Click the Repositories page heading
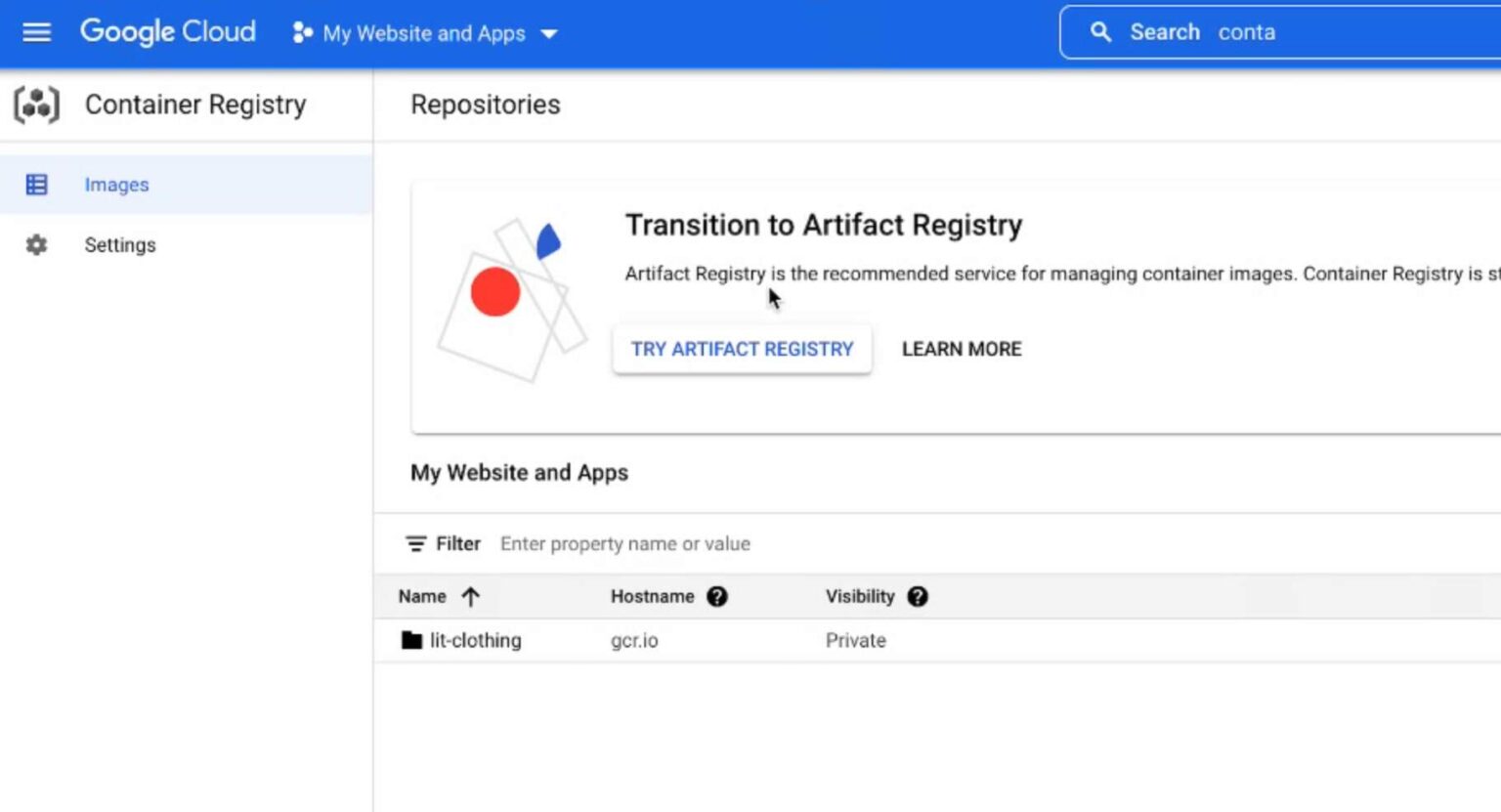This screenshot has height=812, width=1501. [x=486, y=105]
